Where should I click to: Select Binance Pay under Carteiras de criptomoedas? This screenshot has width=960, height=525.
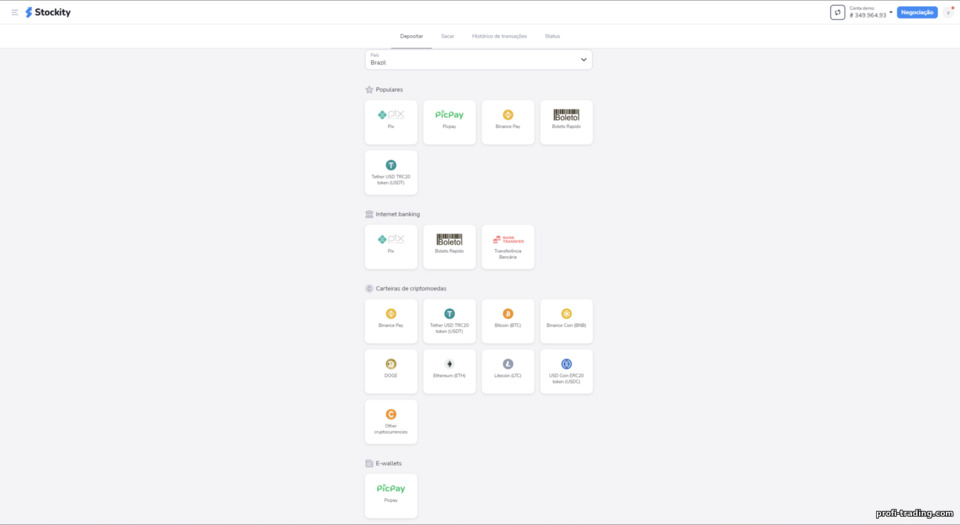coord(391,321)
